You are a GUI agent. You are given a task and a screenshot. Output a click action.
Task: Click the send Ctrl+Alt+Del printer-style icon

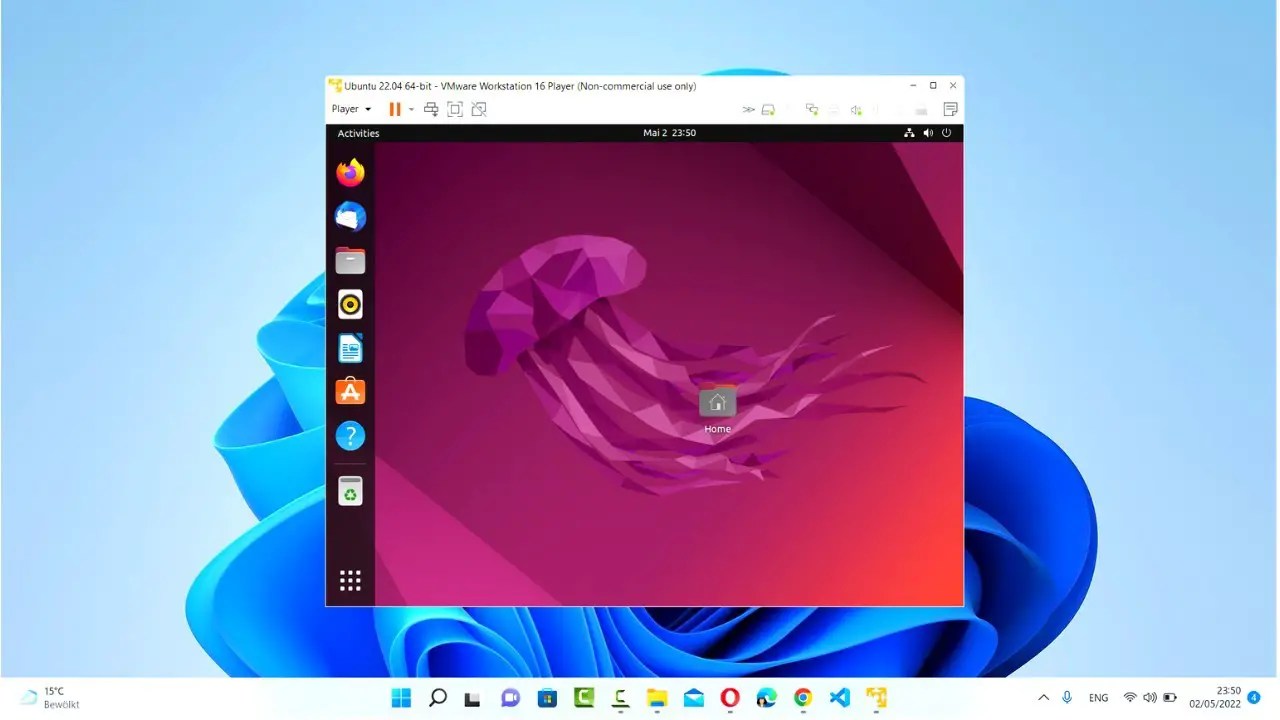click(x=431, y=109)
